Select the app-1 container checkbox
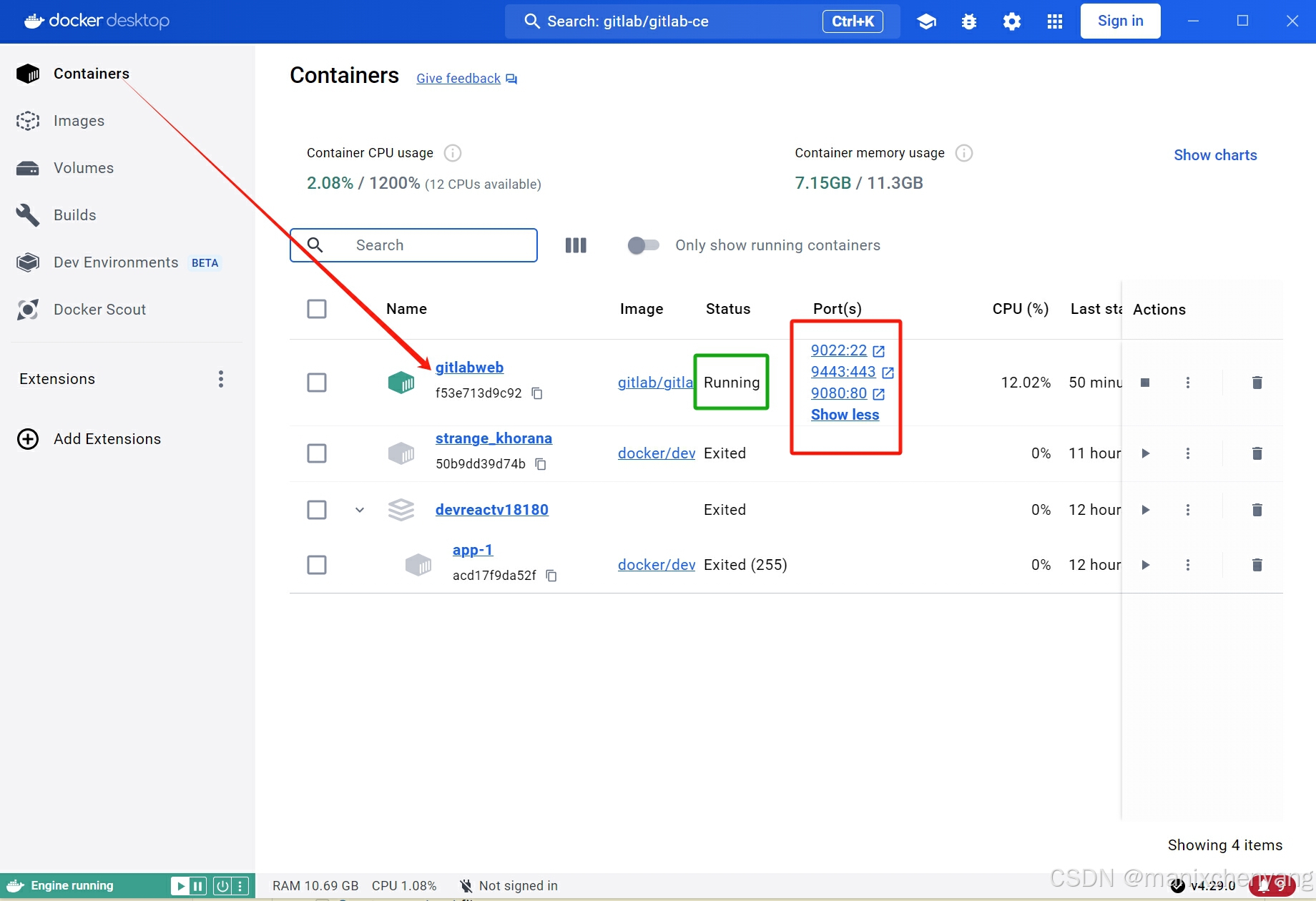 coord(317,565)
